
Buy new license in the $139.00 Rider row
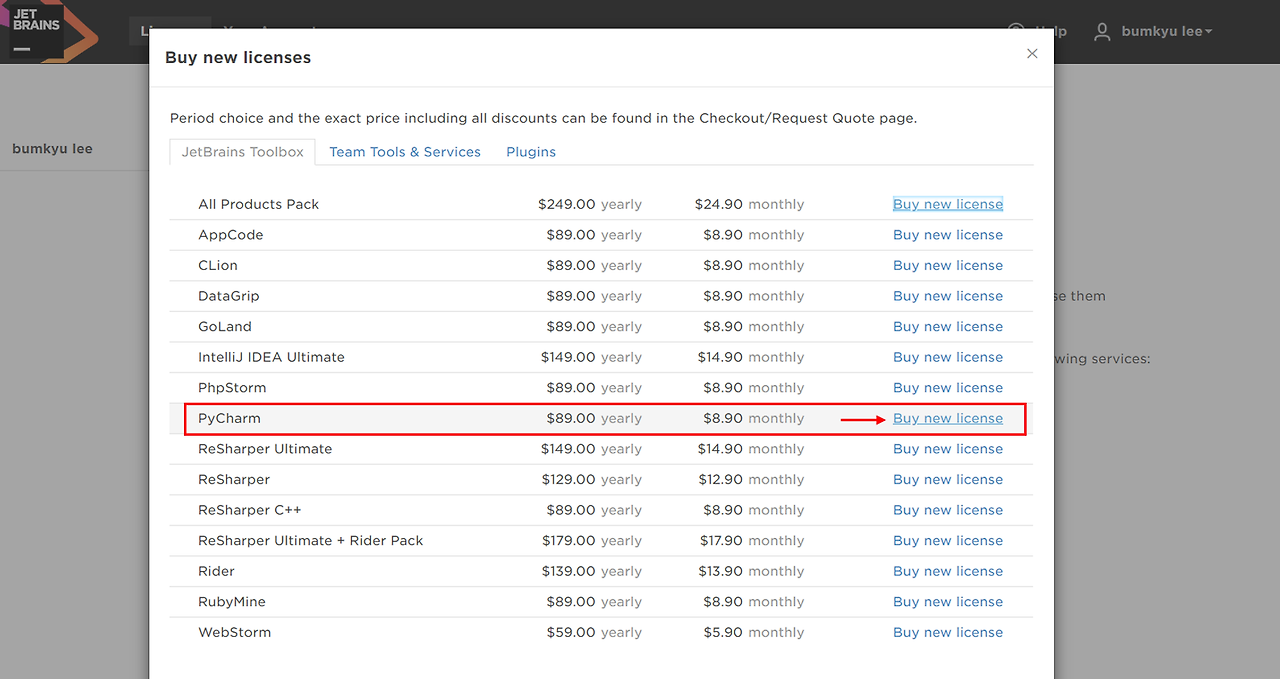tap(948, 571)
